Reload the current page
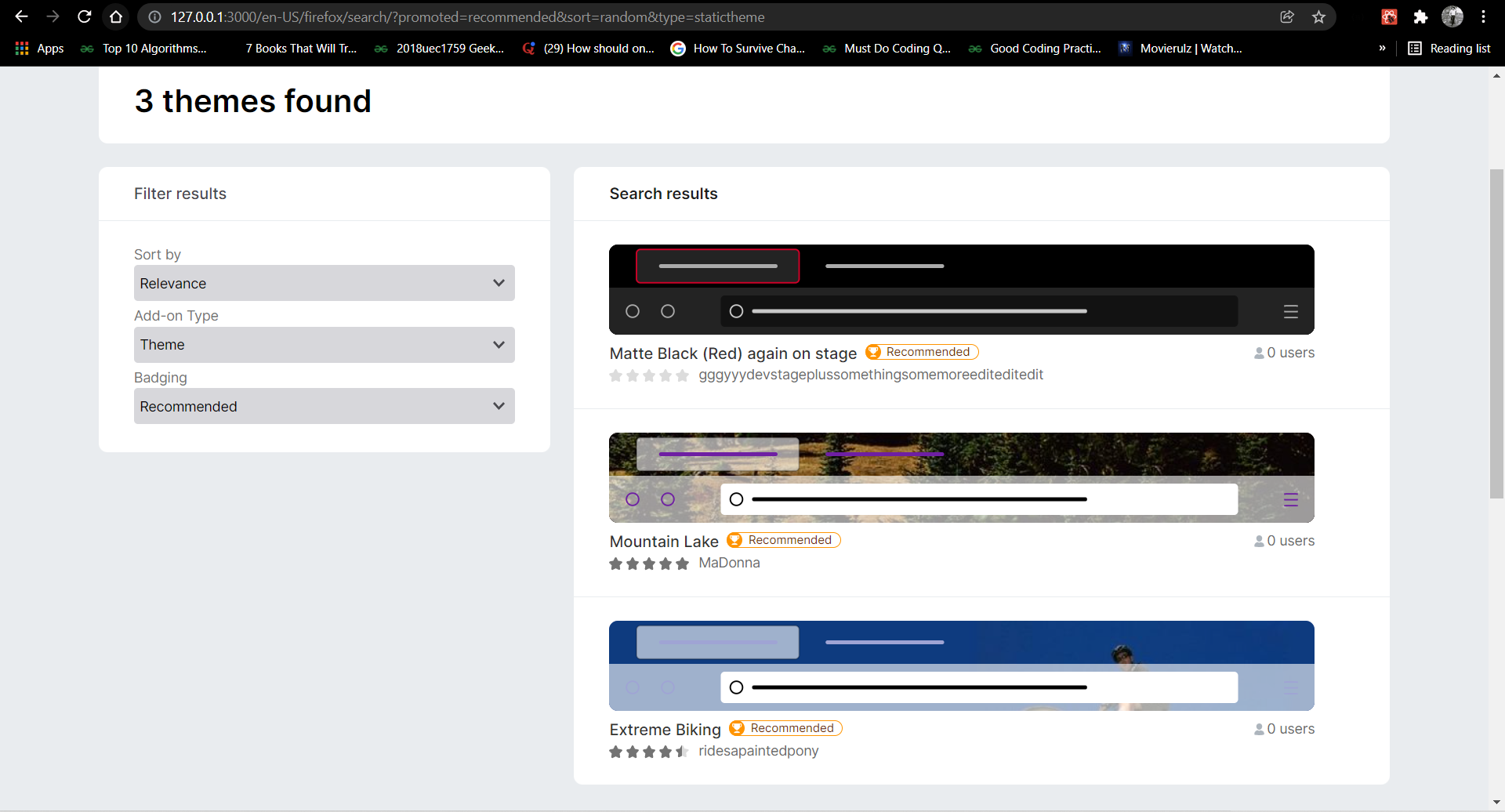This screenshot has height=812, width=1505. coord(85,16)
